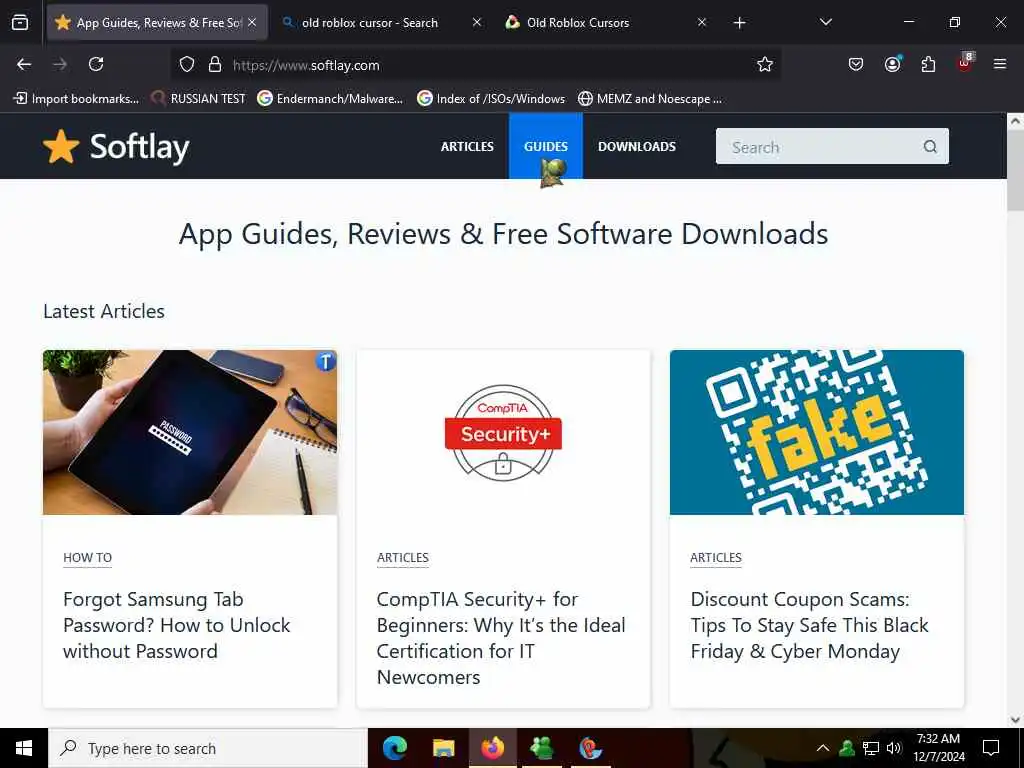This screenshot has width=1024, height=768.
Task: Open fake QR code thumbnail
Action: [817, 432]
